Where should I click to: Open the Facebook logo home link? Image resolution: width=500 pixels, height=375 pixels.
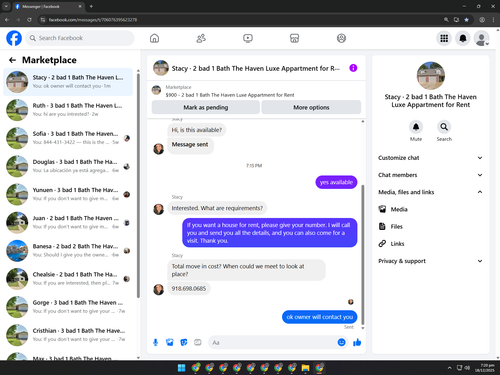(x=14, y=38)
